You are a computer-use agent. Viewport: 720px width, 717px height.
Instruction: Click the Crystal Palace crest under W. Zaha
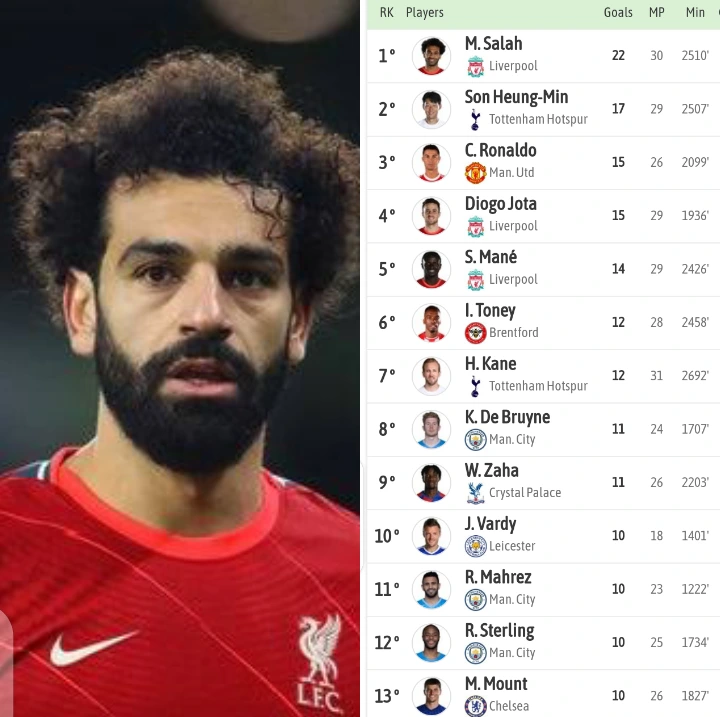[475, 493]
